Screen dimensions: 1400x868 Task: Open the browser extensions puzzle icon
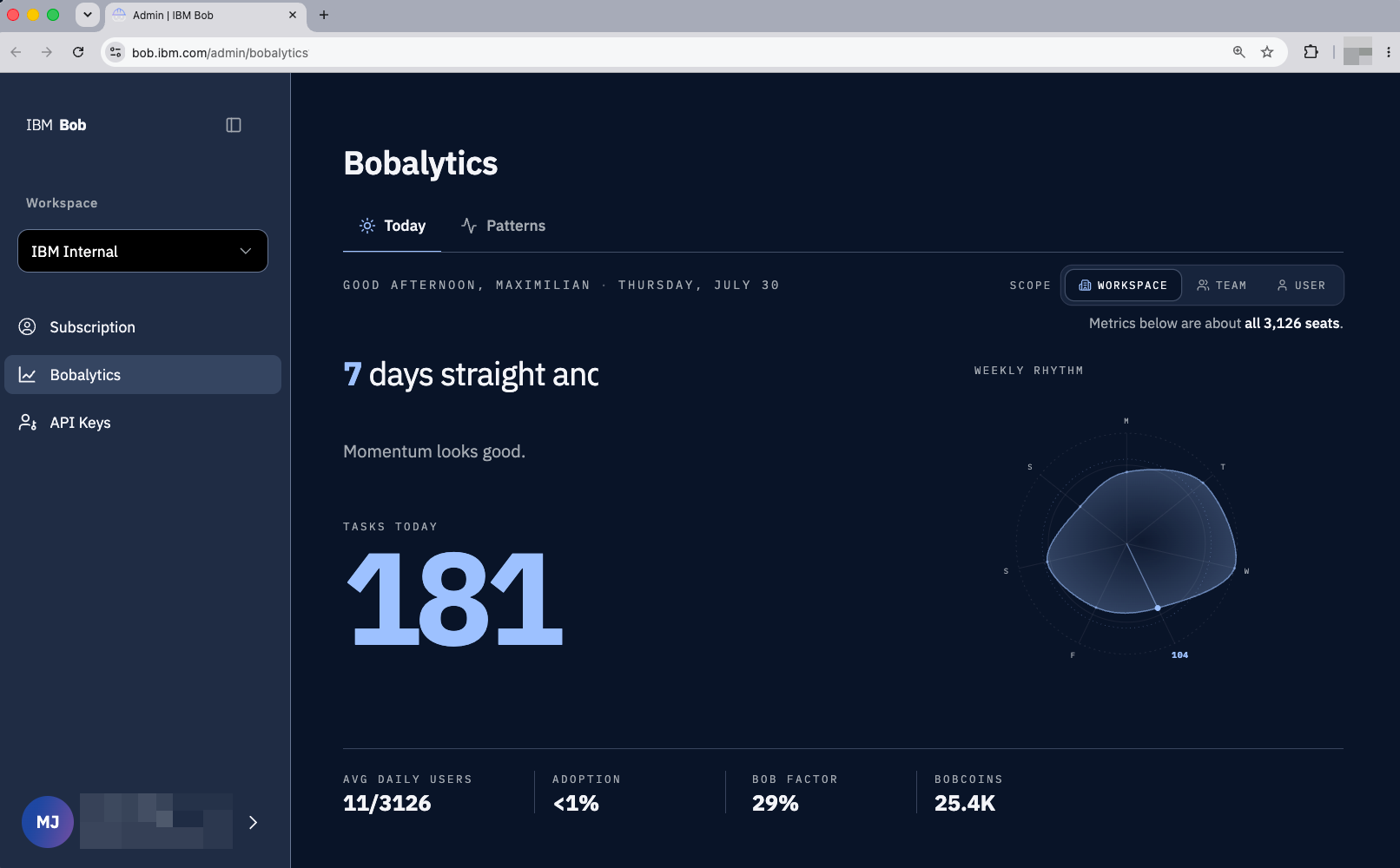point(1311,52)
